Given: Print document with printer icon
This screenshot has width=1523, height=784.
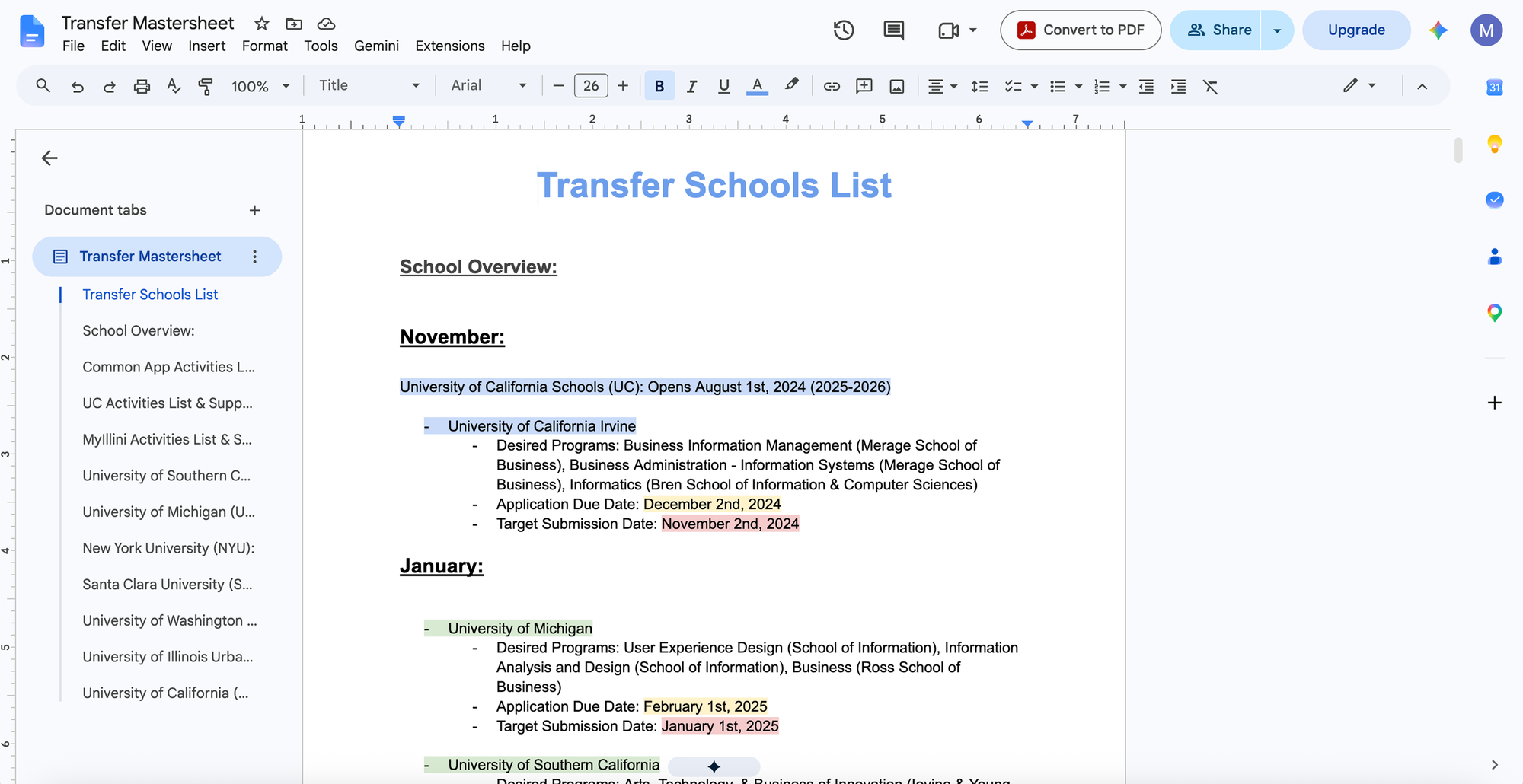Looking at the screenshot, I should point(142,86).
